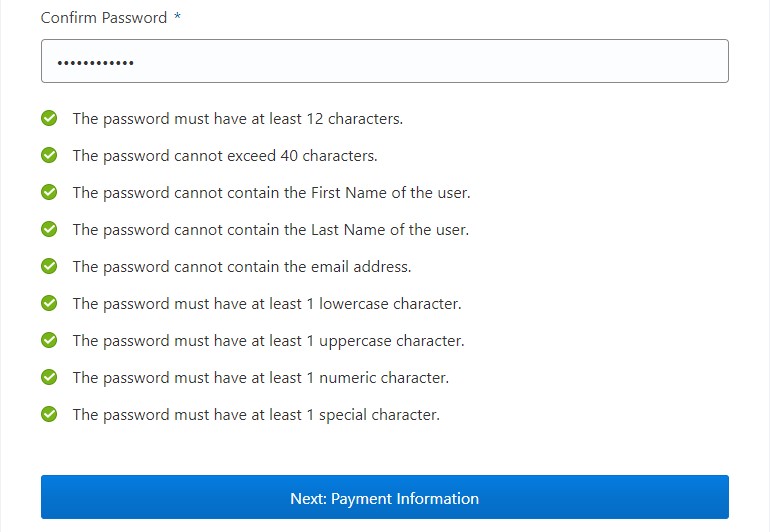Viewport: 770px width, 532px height.
Task: Click the green check beside First Name rule
Action: coord(49,193)
